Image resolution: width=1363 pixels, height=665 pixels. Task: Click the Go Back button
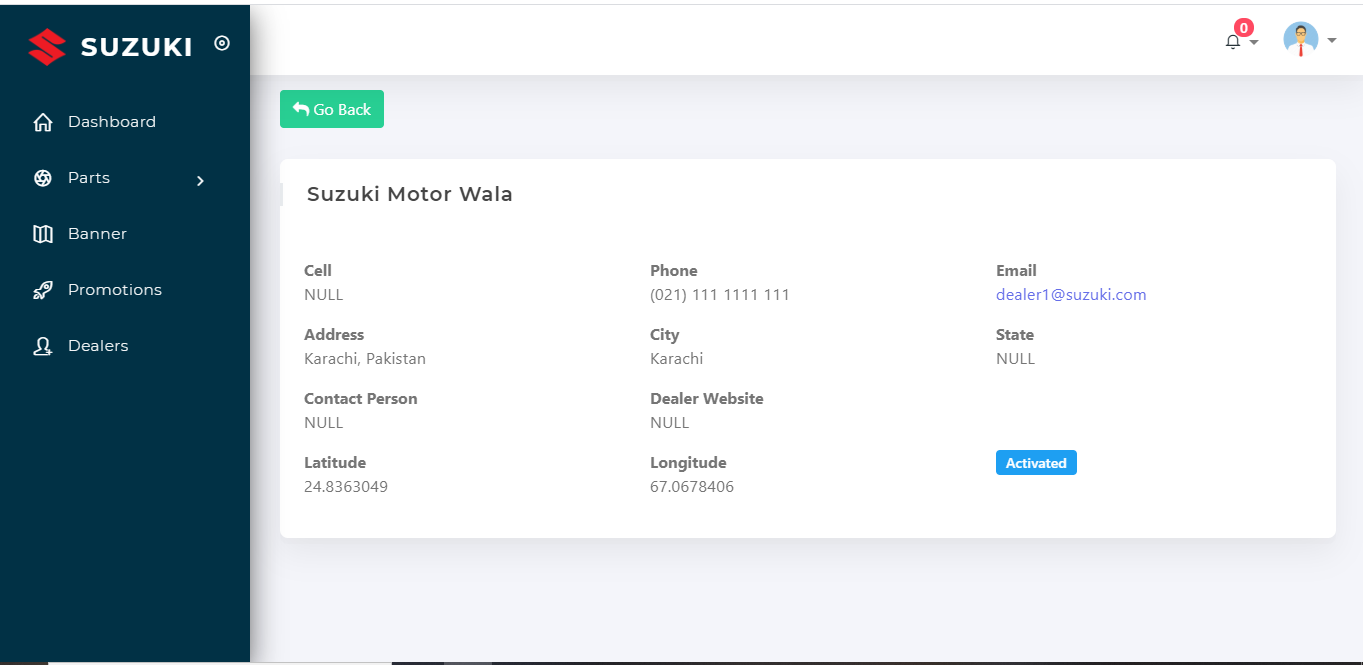pyautogui.click(x=332, y=109)
